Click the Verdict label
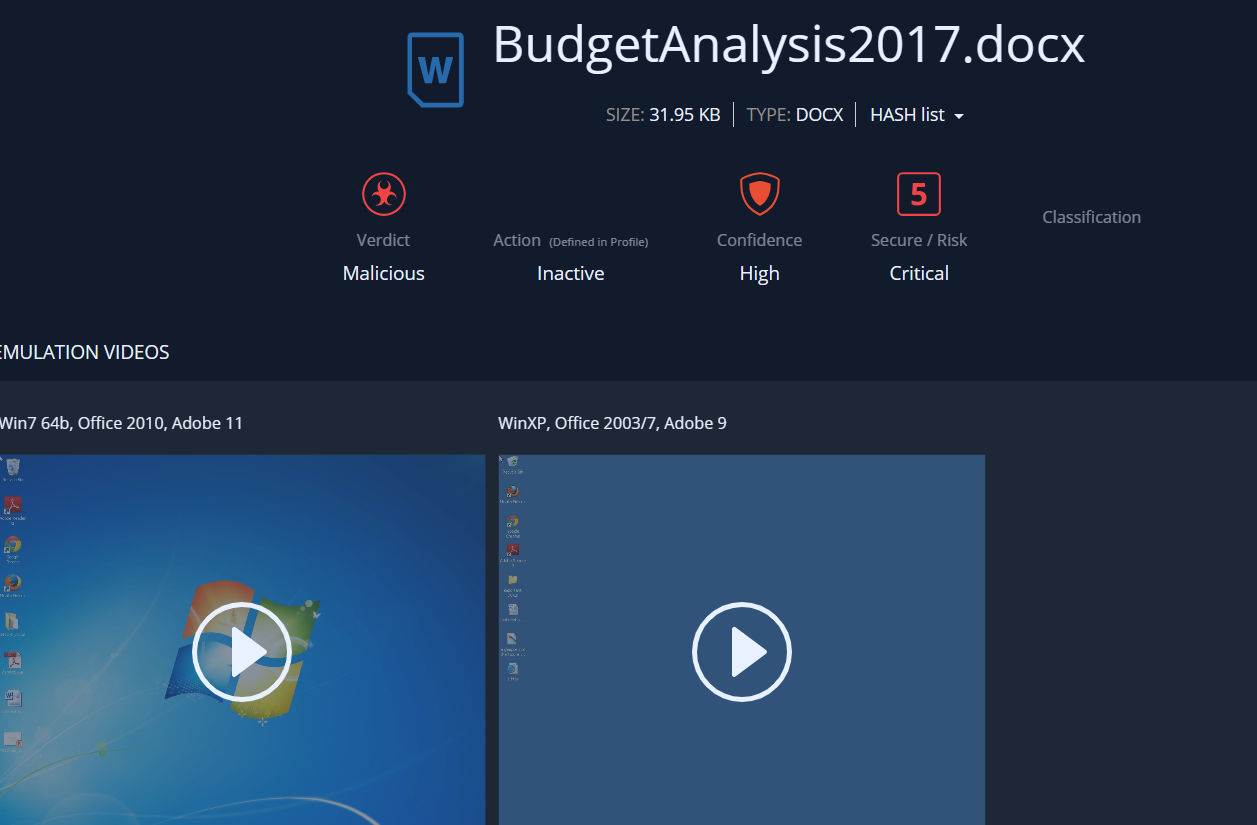The image size is (1257, 825). (384, 240)
